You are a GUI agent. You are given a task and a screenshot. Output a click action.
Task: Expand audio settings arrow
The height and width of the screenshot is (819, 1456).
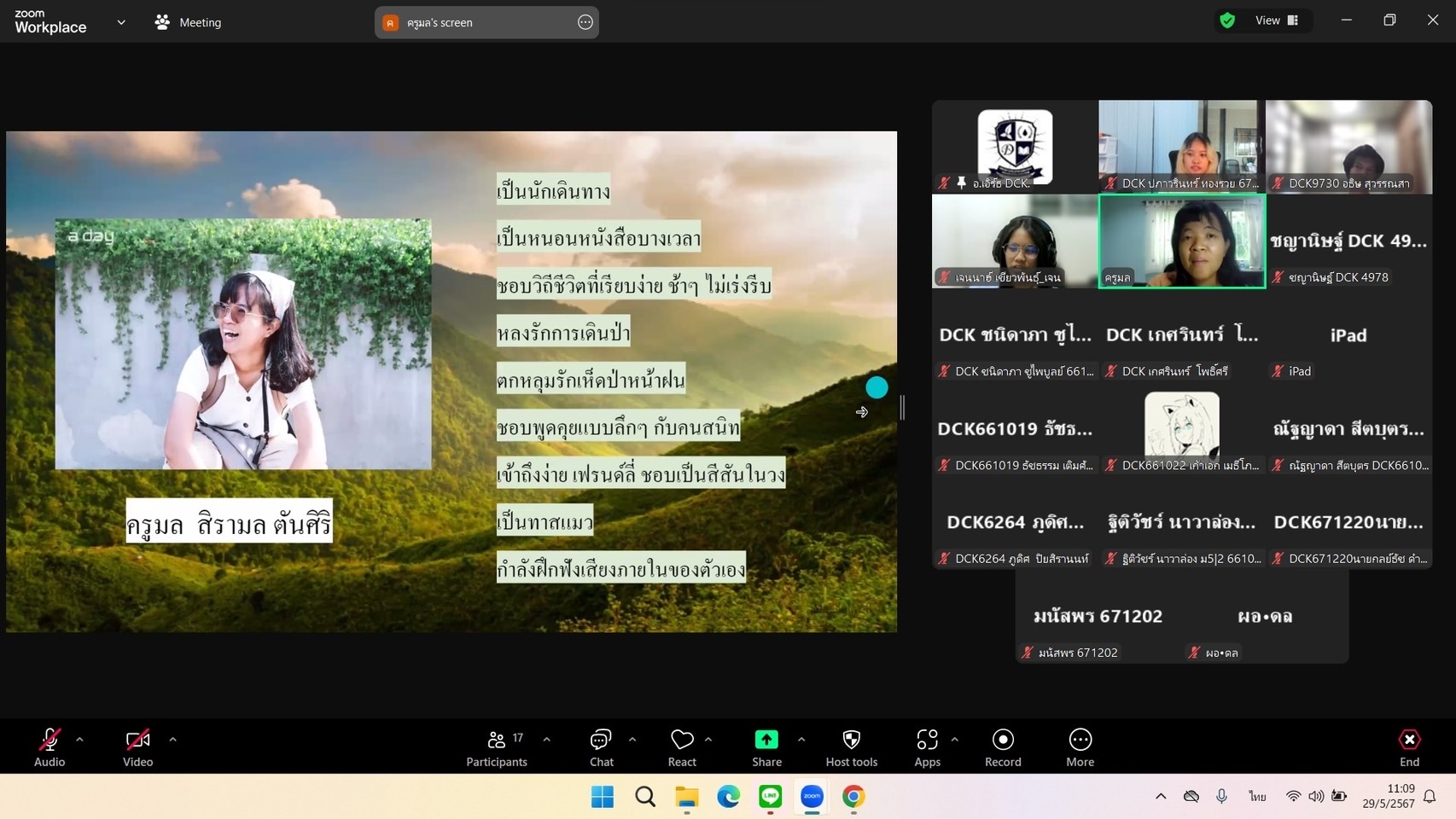79,740
